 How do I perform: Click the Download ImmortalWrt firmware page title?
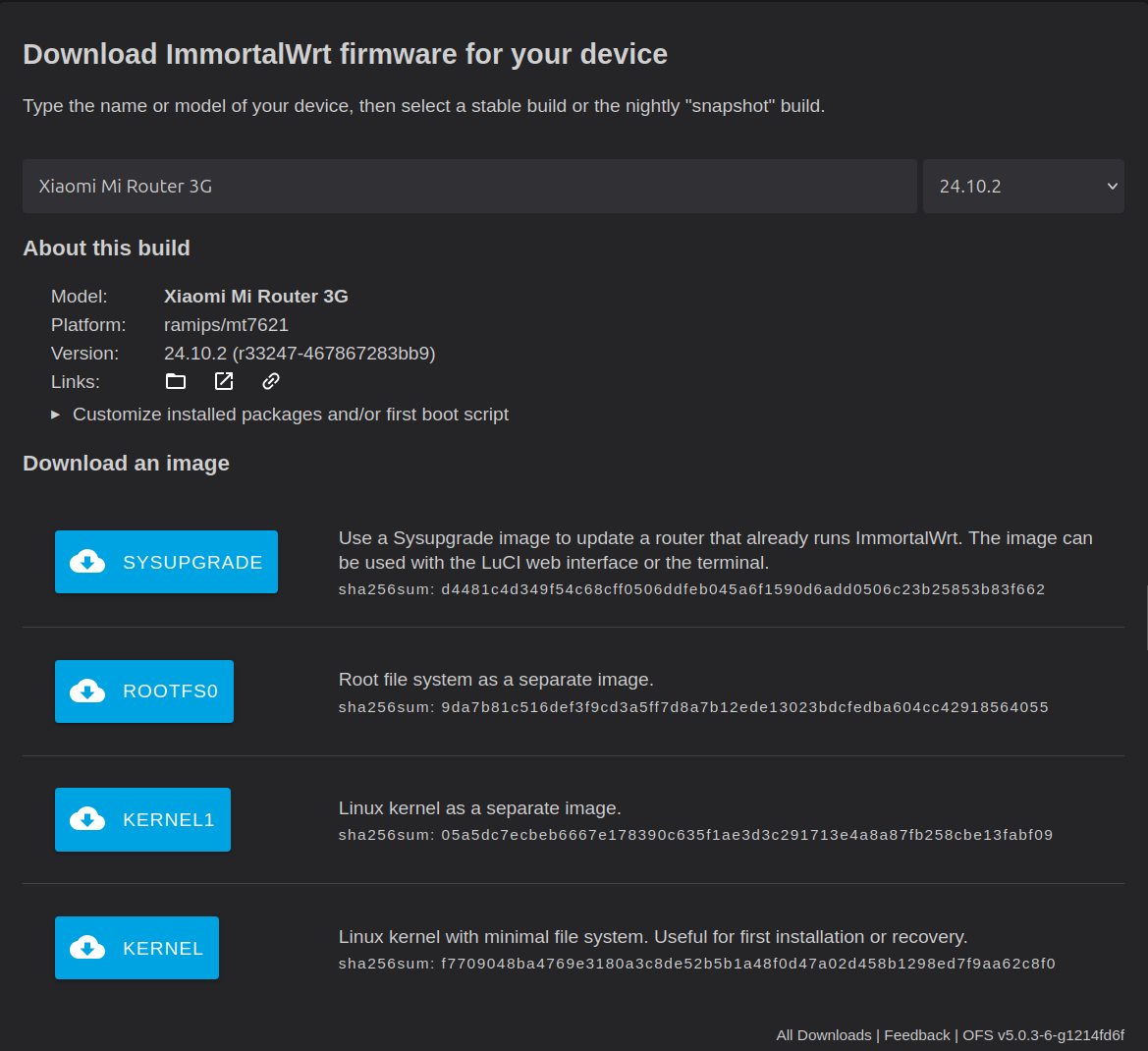345,54
